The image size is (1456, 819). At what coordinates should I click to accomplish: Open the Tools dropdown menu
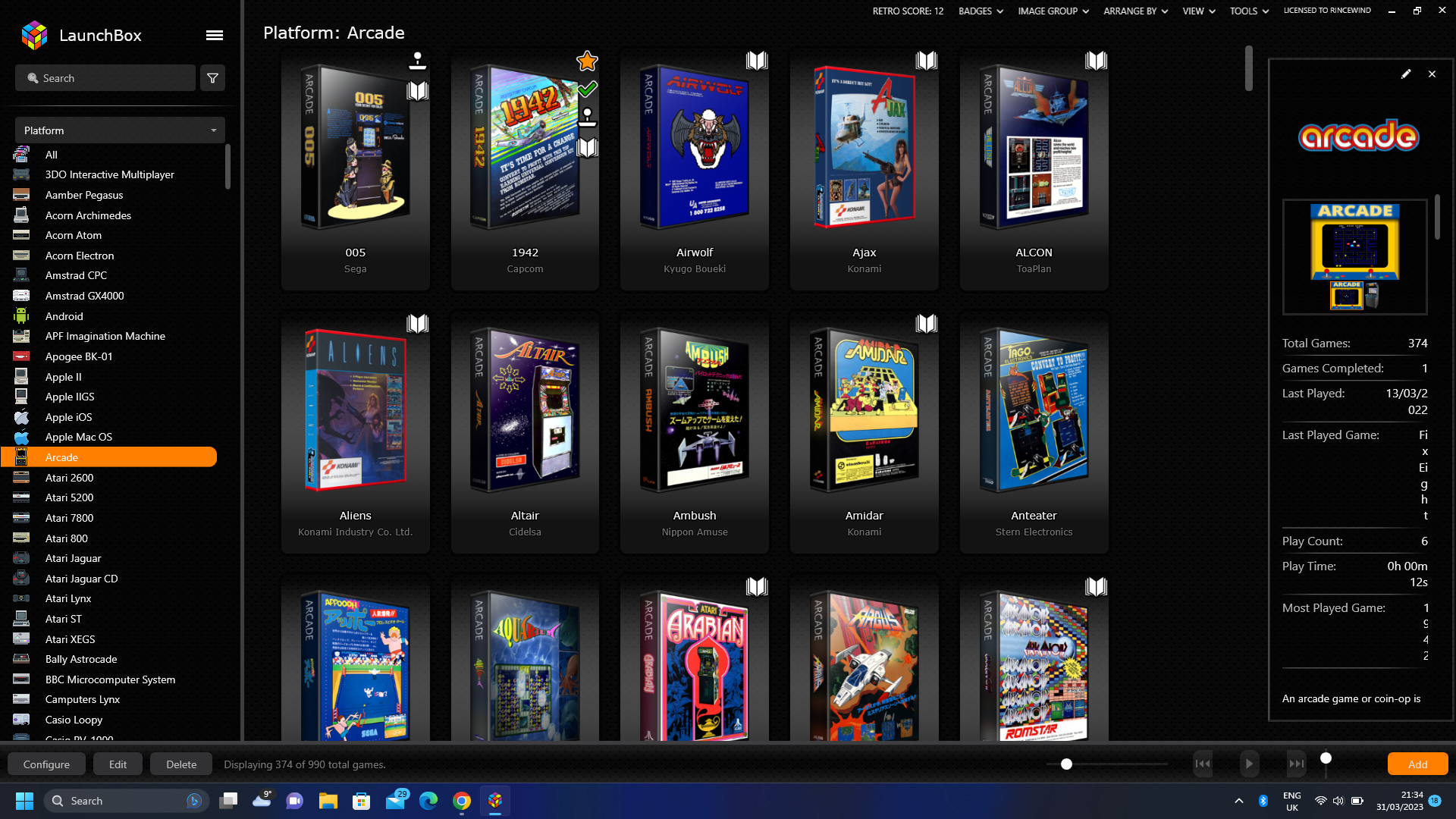point(1249,11)
